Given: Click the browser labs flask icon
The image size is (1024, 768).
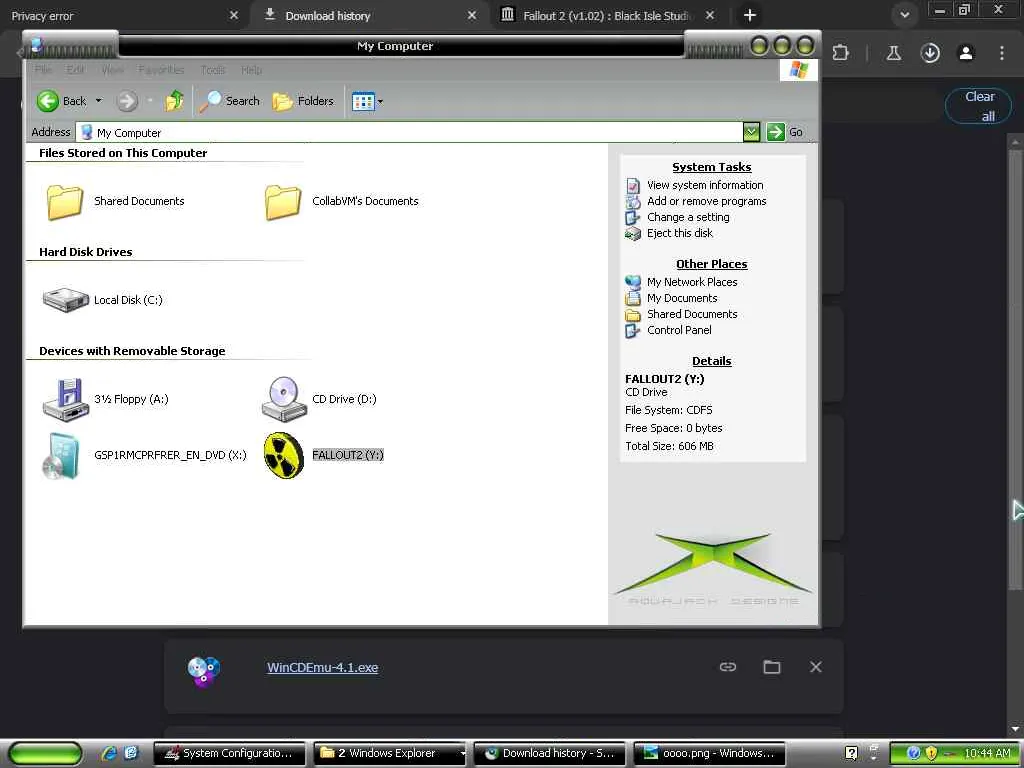Looking at the screenshot, I should pyautogui.click(x=893, y=53).
